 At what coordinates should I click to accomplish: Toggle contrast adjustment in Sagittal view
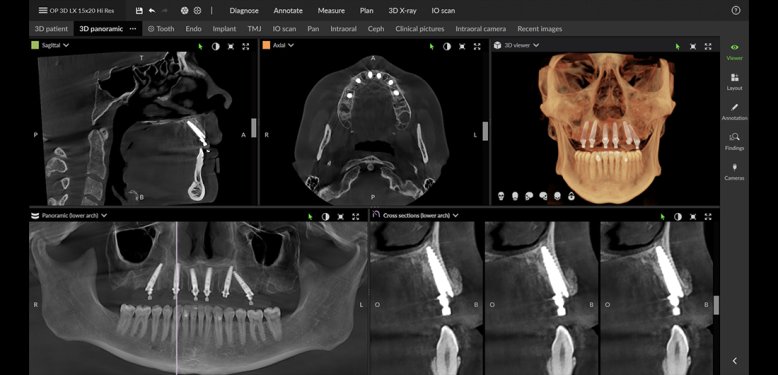[x=215, y=46]
